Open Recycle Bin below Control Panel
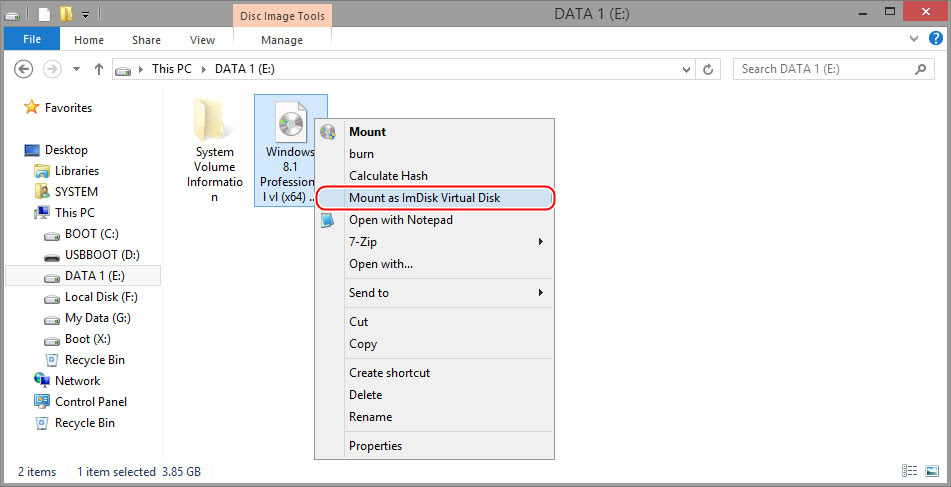951x487 pixels. (x=84, y=423)
